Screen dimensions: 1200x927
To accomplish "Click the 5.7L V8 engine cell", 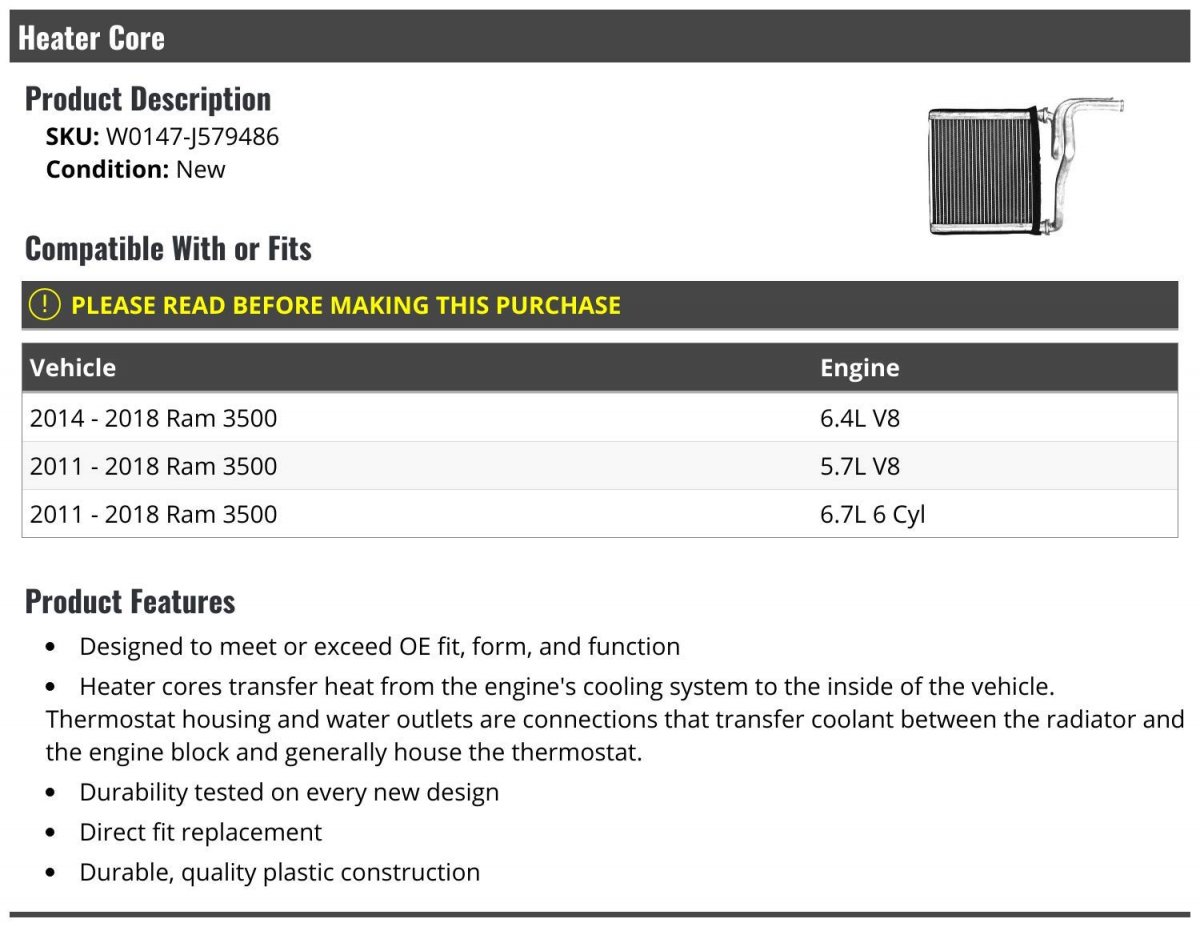I will coord(860,466).
